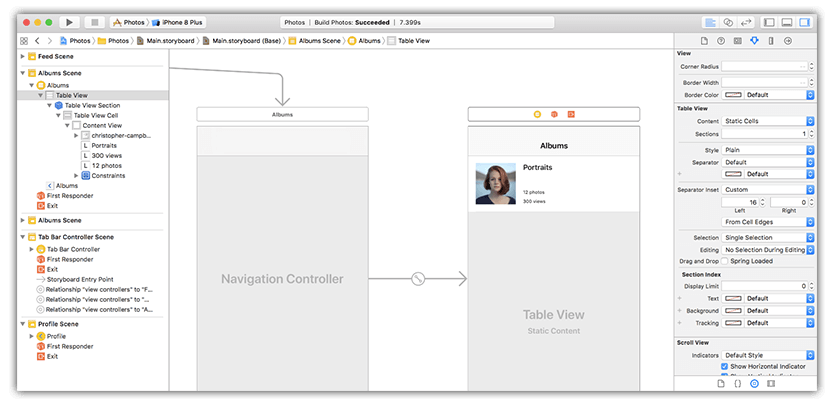Expand the Feed Scene in outline
Screen dimensions: 836x409
(23, 57)
